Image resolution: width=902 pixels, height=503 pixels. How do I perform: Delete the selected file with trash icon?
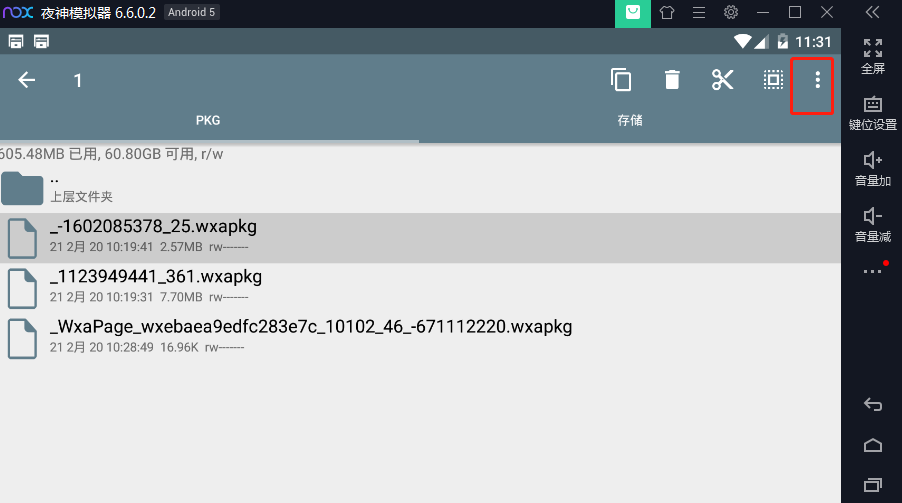tap(672, 79)
